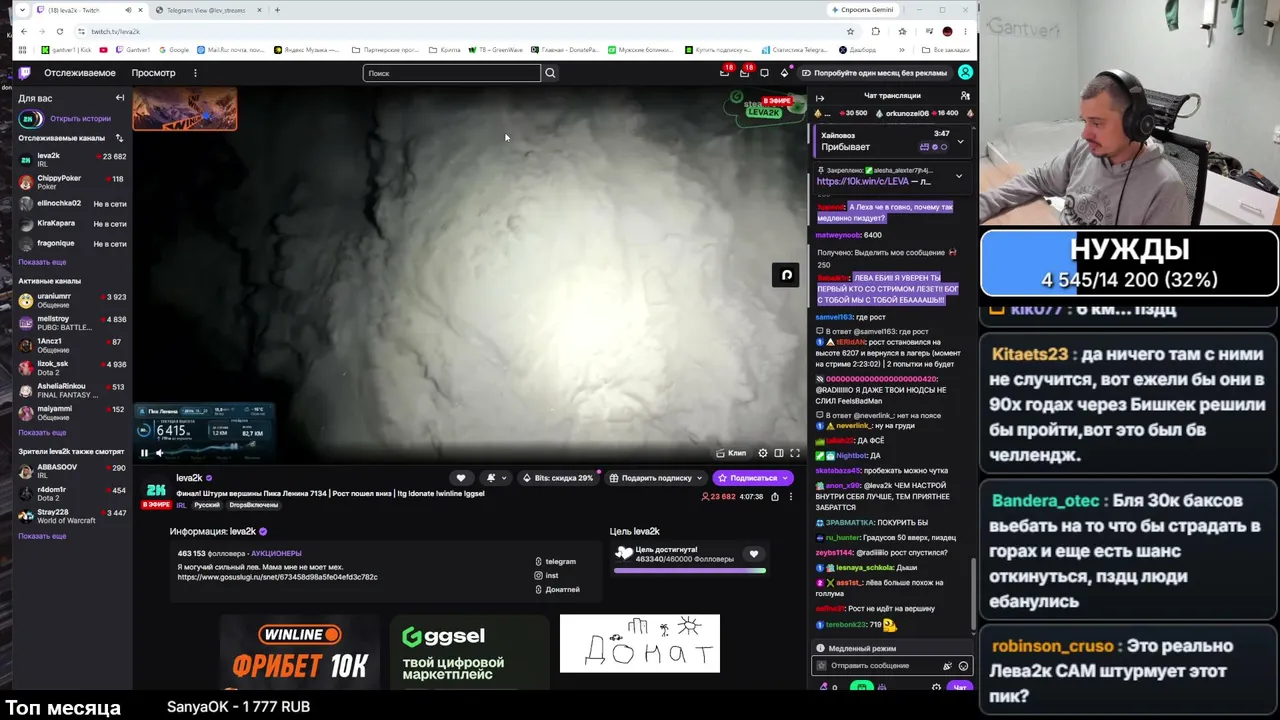
Task: Click the IRL category link
Action: (181, 505)
